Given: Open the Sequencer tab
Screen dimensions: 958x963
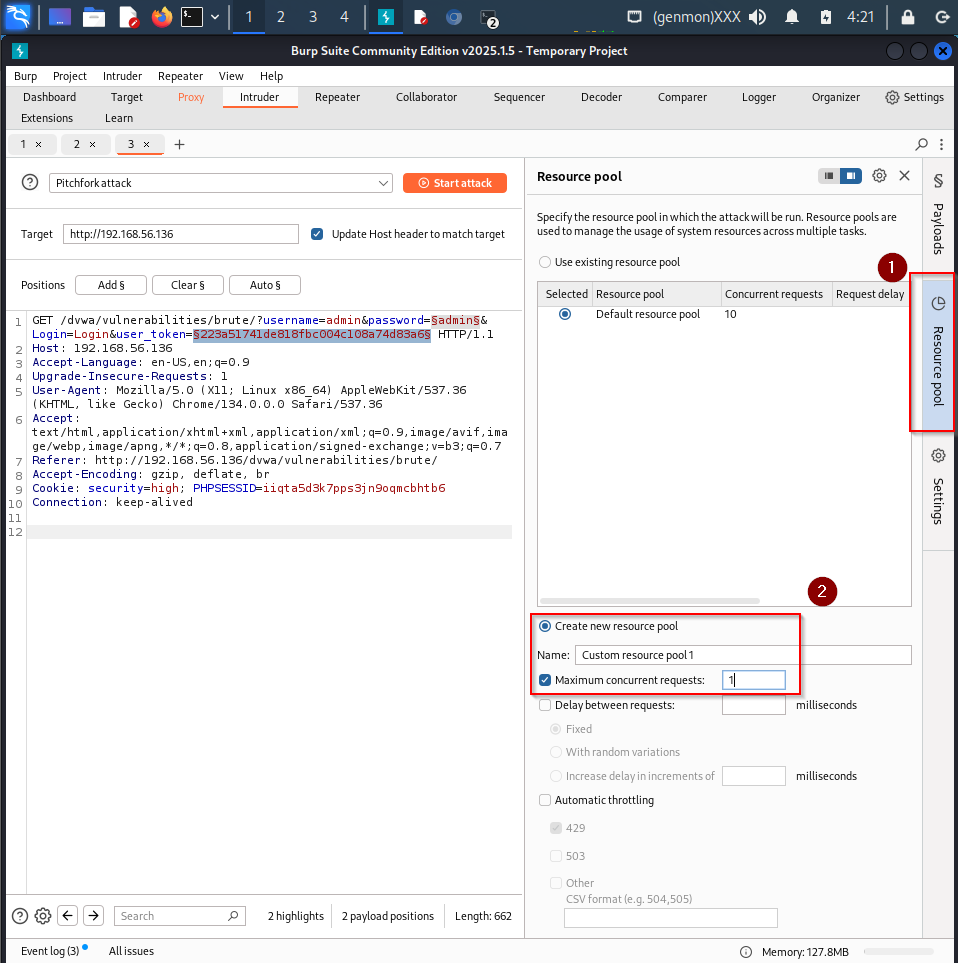Looking at the screenshot, I should click(520, 97).
